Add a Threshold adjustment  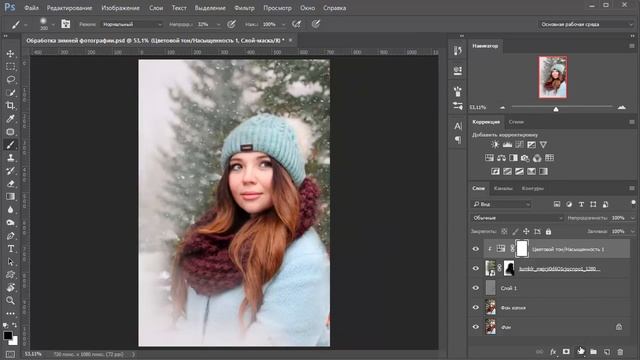(x=519, y=171)
